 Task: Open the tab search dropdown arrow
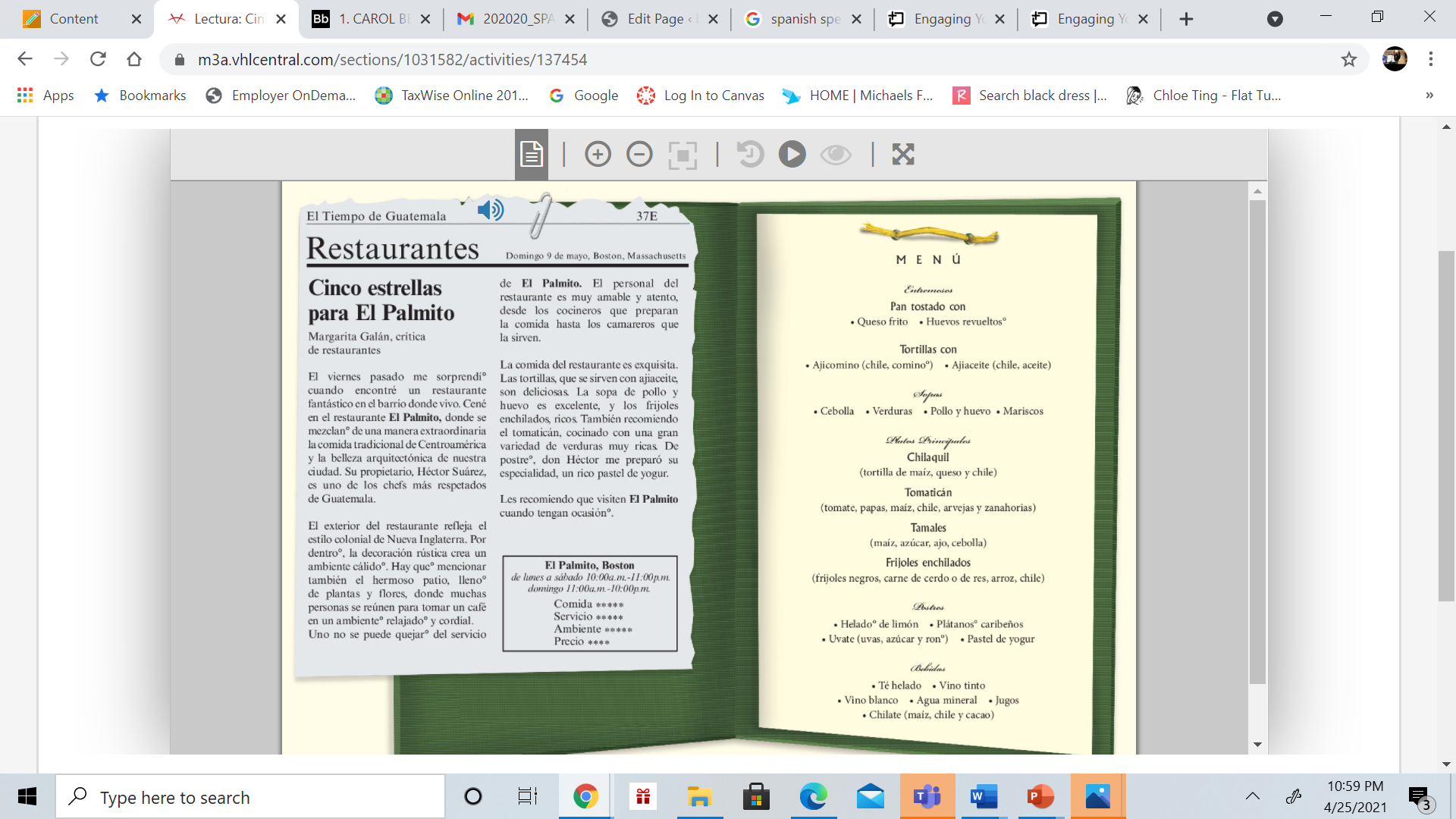[x=1275, y=19]
